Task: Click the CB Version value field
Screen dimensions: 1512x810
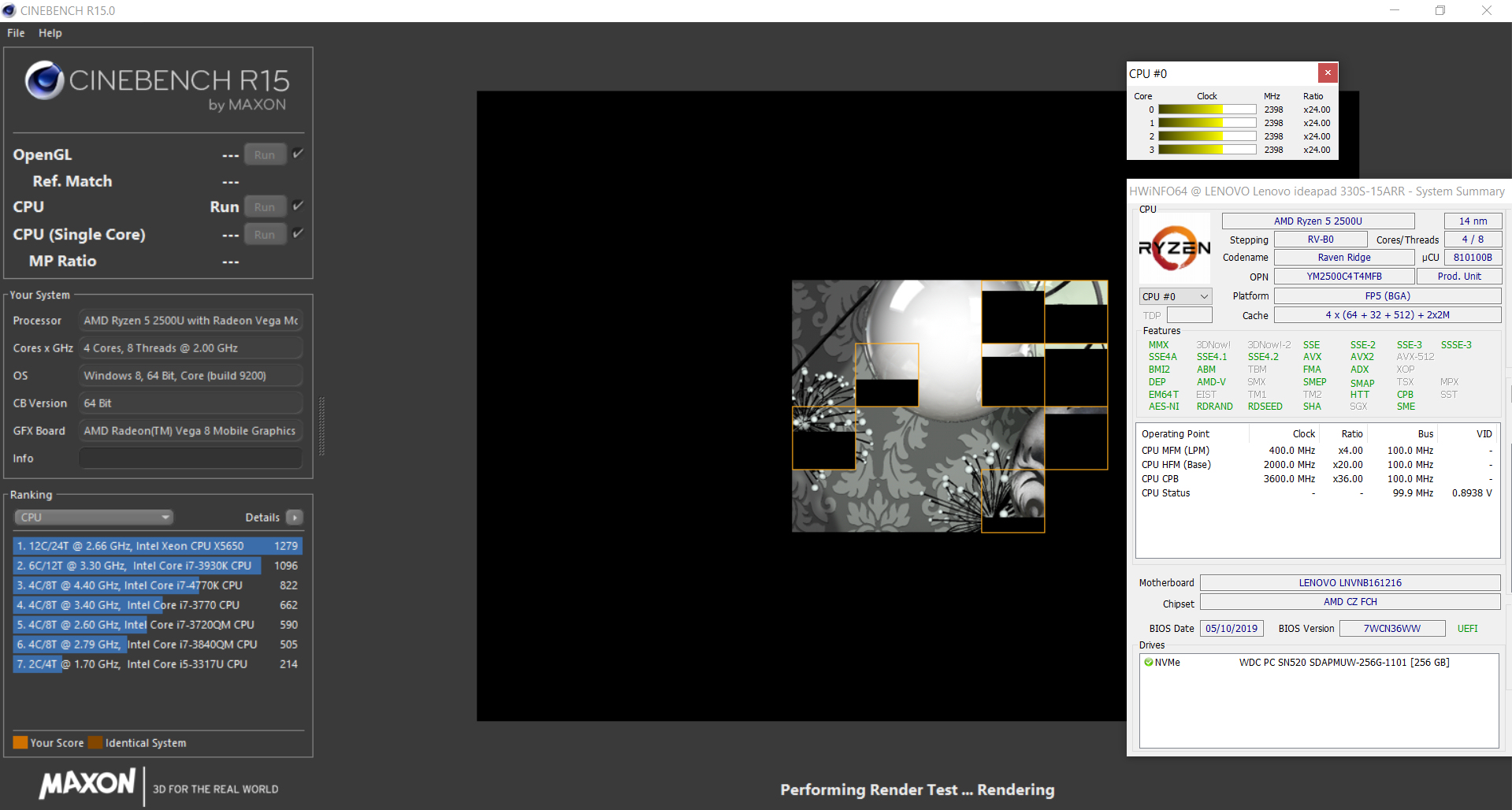Action: click(x=191, y=403)
